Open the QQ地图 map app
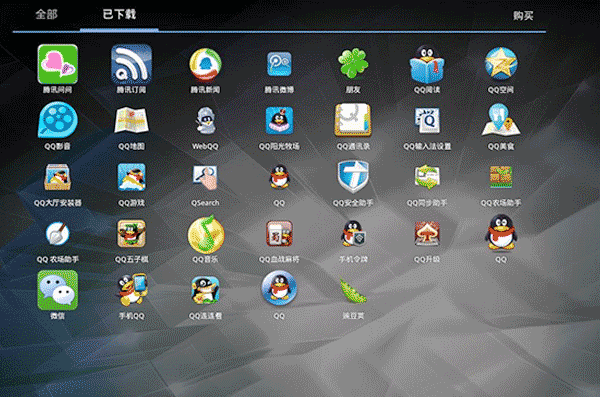 pos(132,120)
